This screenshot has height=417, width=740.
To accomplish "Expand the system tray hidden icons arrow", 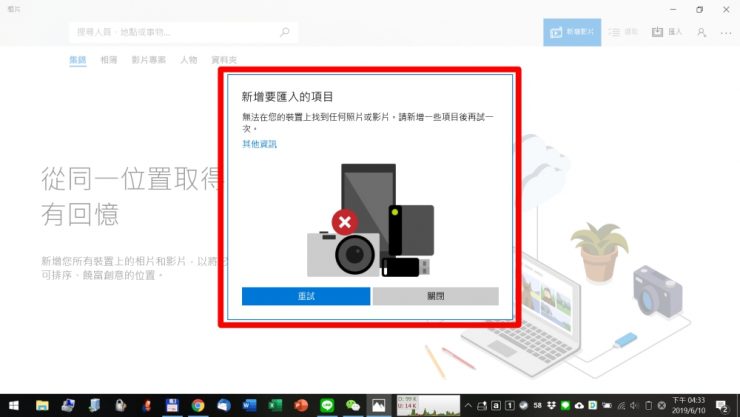I will [469, 405].
